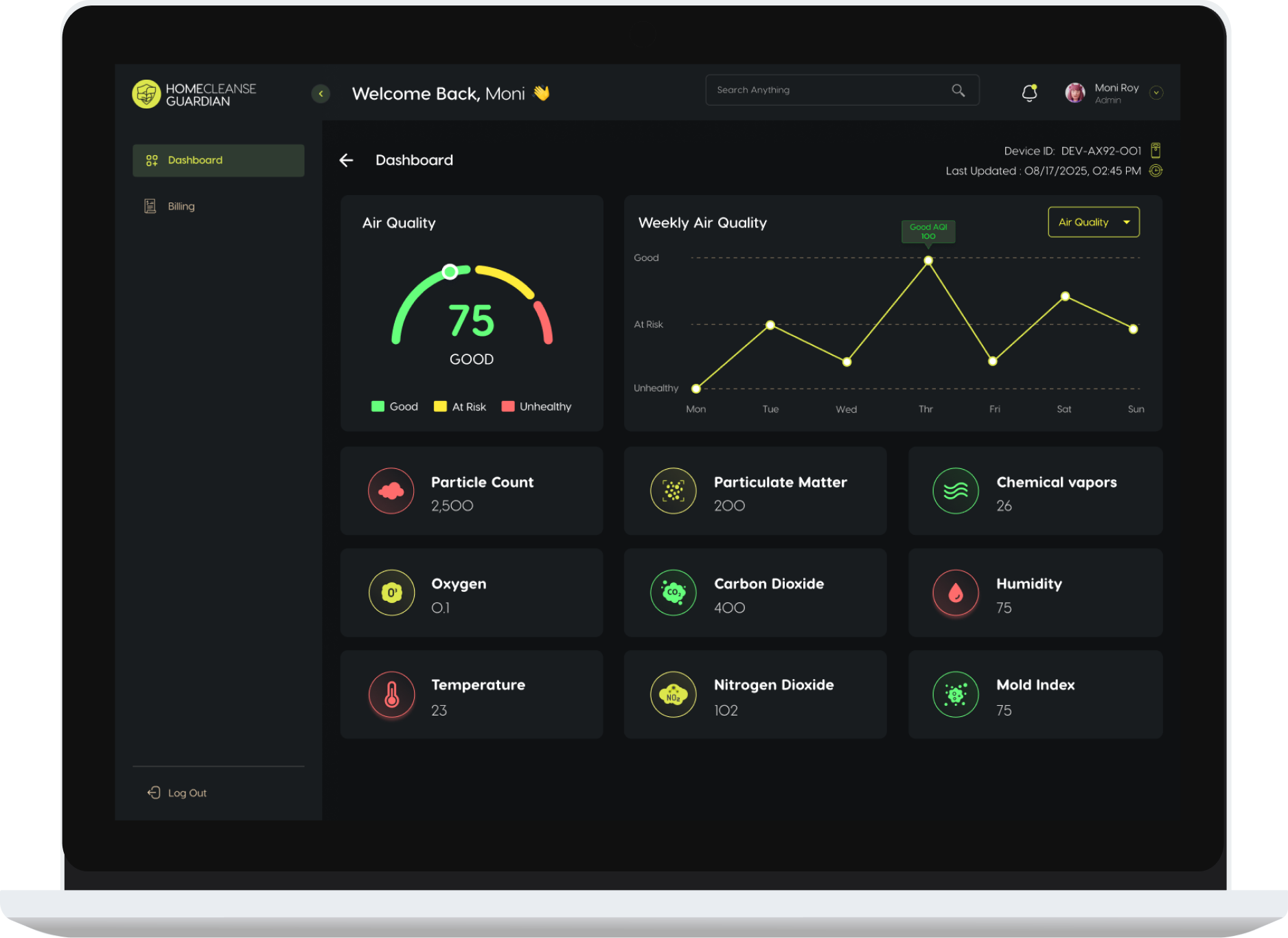This screenshot has height=938, width=1288.
Task: Click the search magnifier icon
Action: point(958,91)
